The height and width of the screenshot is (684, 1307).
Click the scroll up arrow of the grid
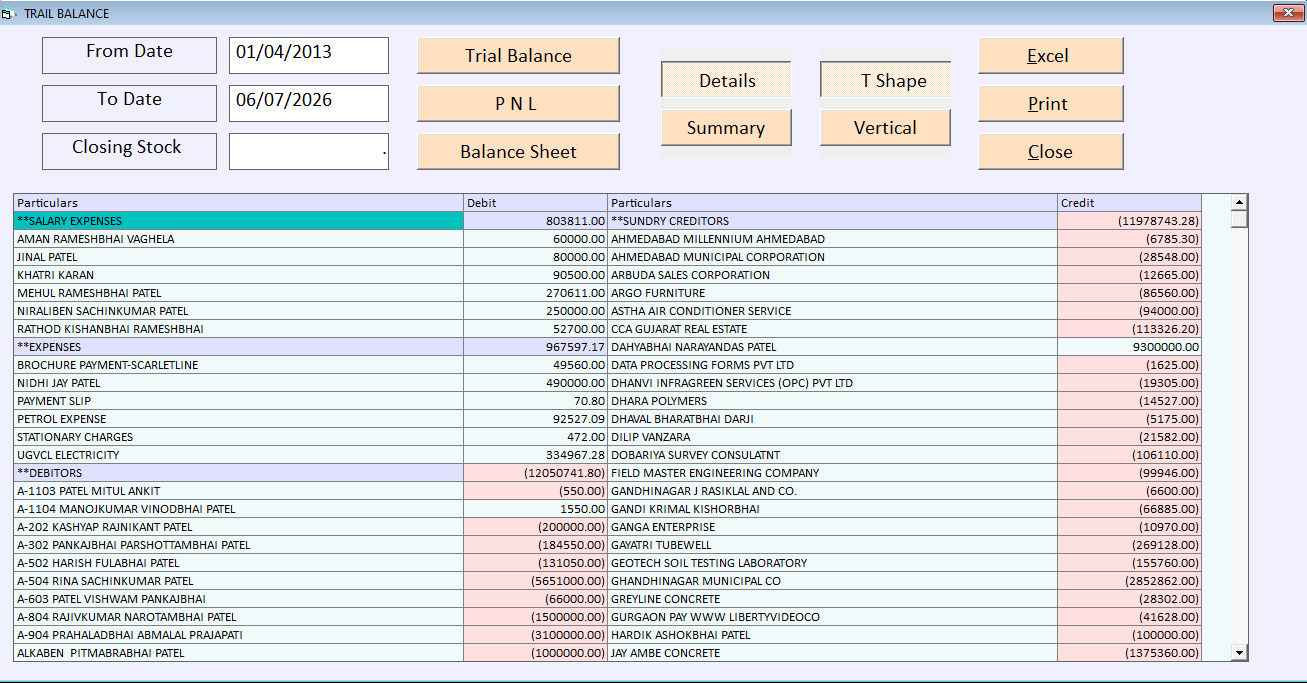click(x=1240, y=202)
